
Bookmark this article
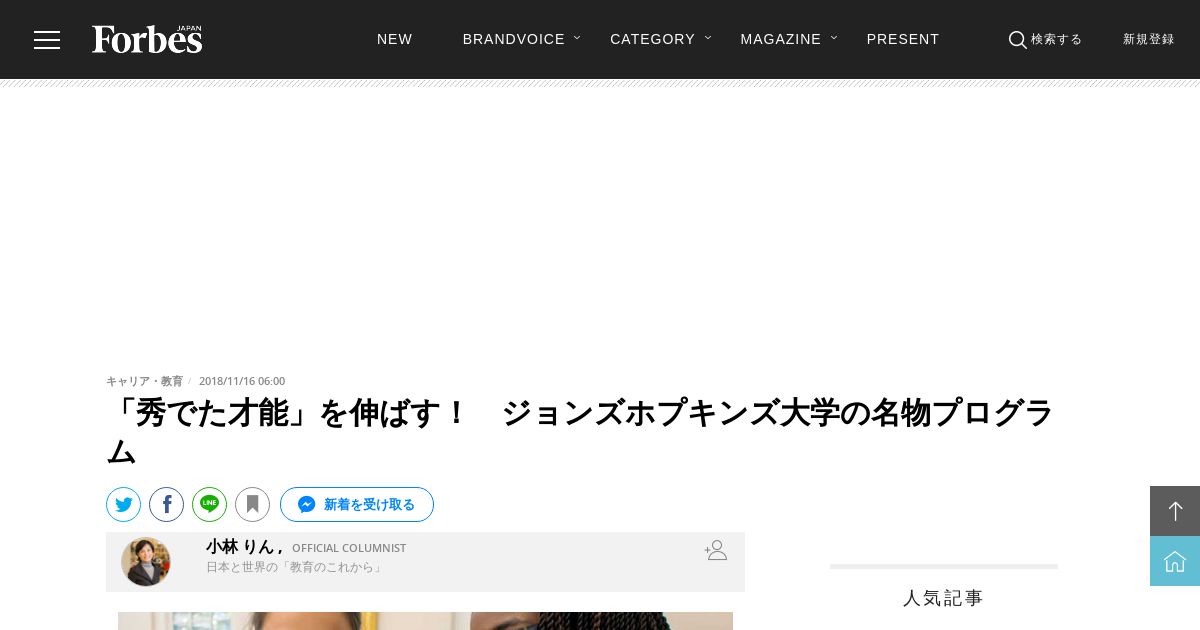click(252, 504)
